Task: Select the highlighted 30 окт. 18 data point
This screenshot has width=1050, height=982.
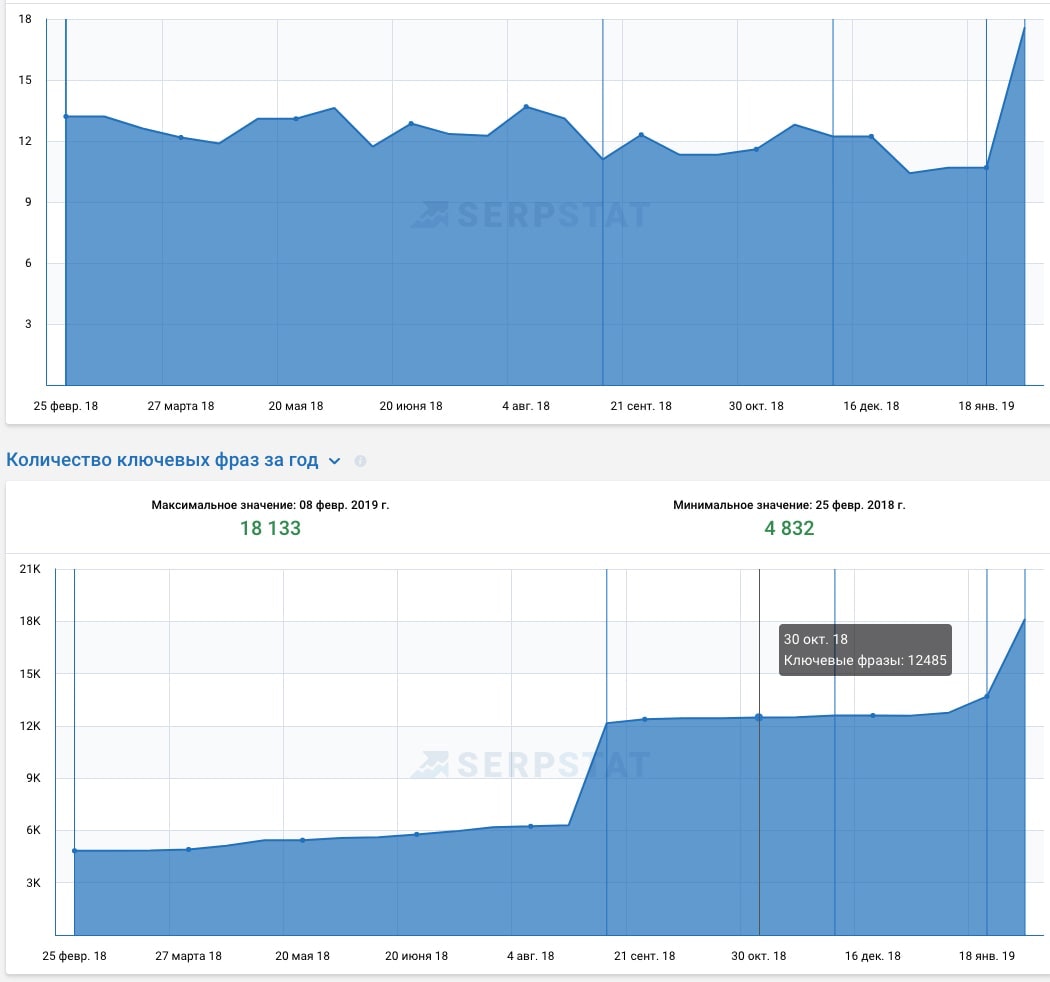Action: point(759,717)
